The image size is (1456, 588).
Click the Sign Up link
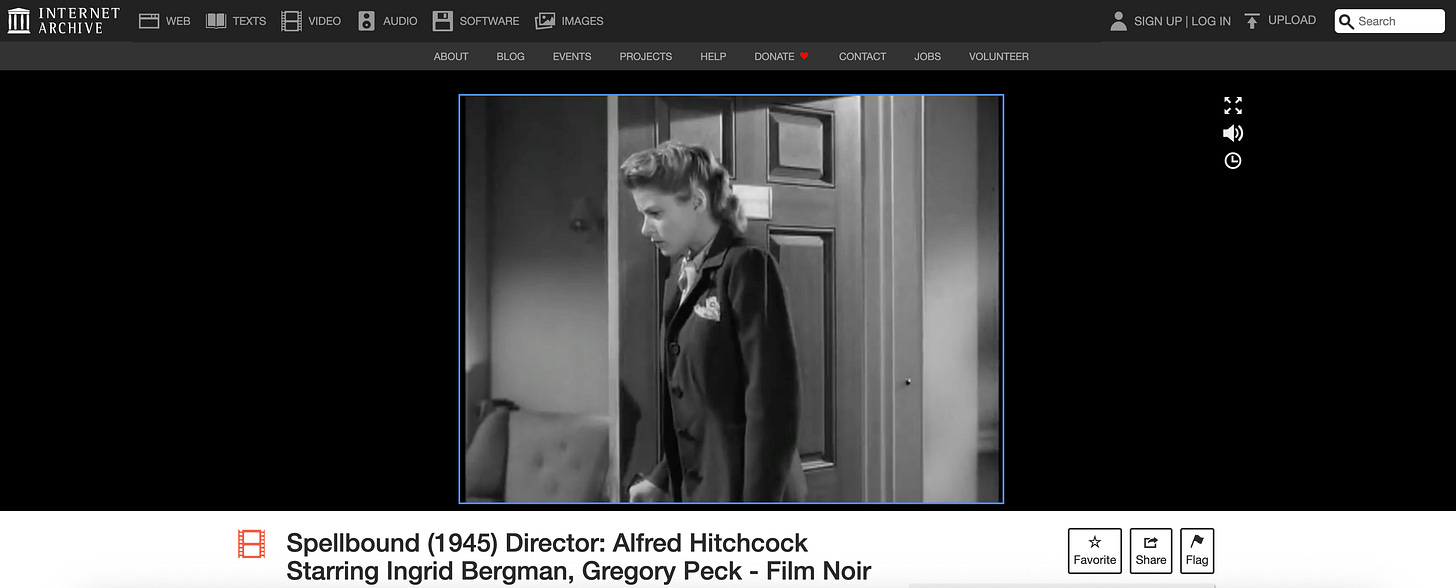(x=1158, y=21)
